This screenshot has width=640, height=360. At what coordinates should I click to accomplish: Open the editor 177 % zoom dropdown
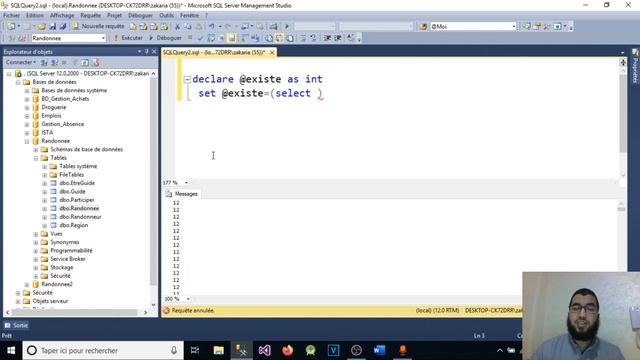(x=187, y=183)
